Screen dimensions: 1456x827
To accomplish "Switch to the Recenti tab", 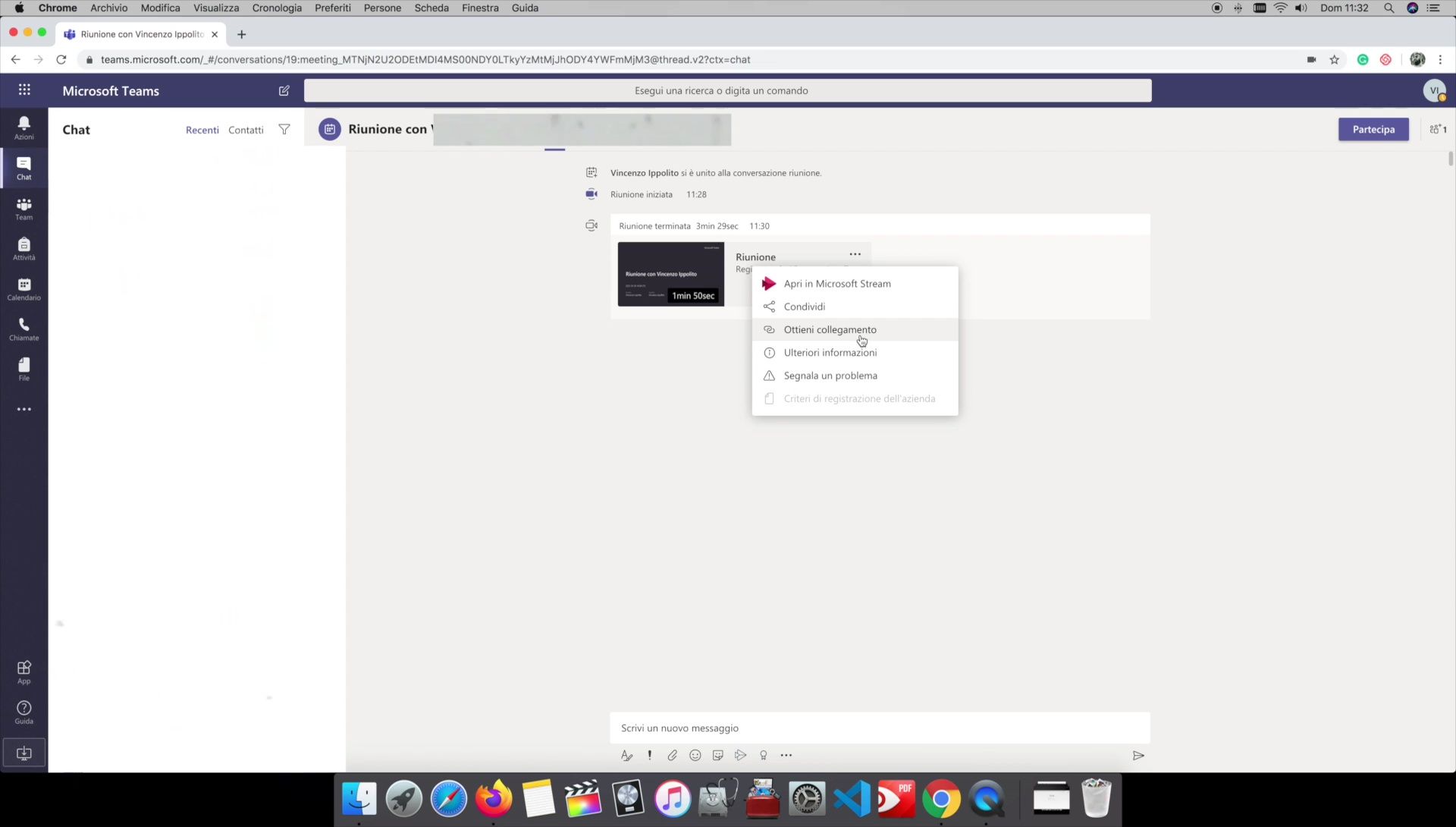I will tap(202, 130).
